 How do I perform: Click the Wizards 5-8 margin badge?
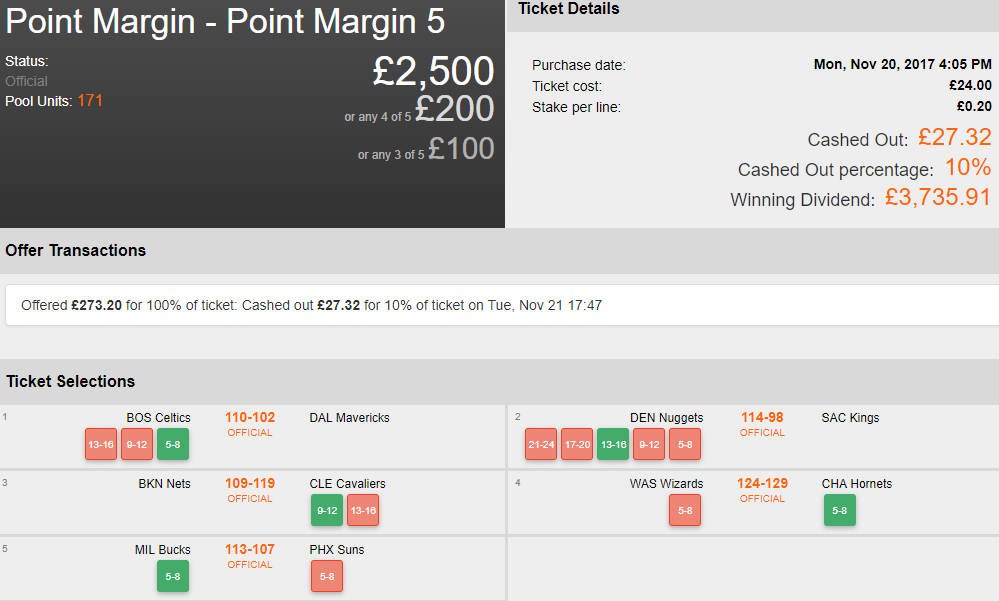pos(685,510)
